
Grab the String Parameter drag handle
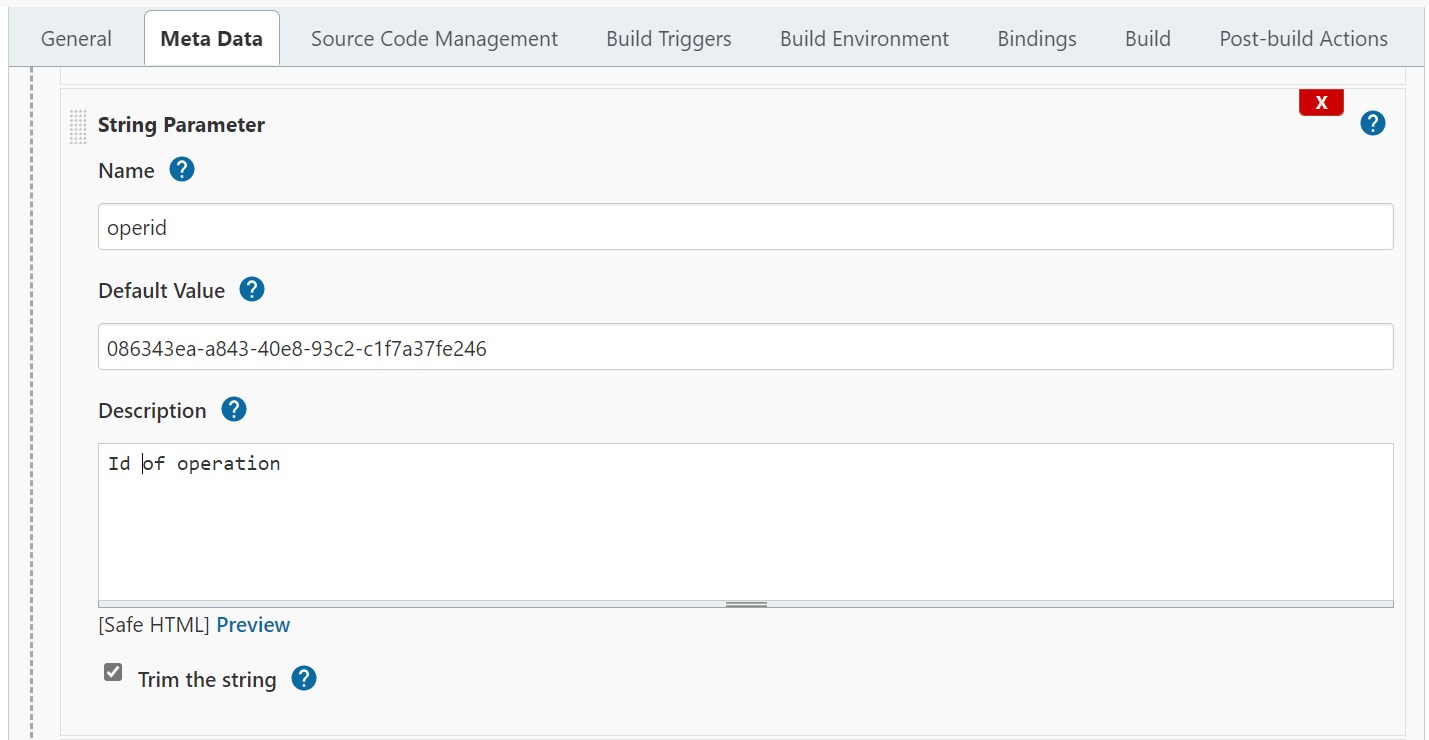click(78, 126)
